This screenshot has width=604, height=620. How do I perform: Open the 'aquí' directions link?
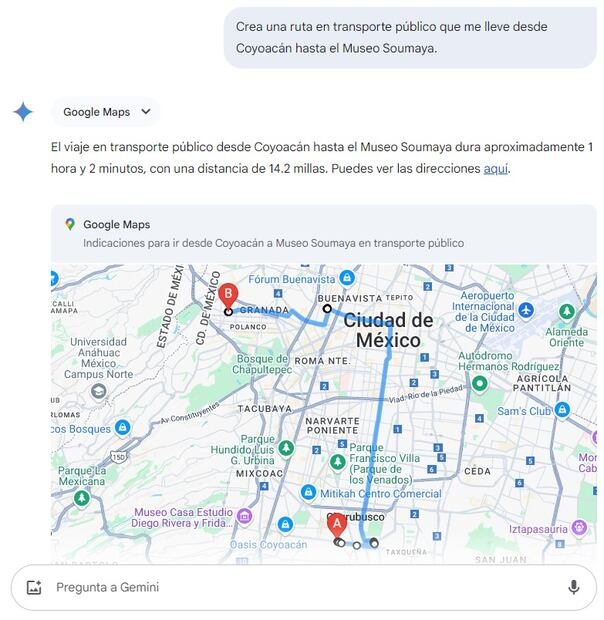click(x=496, y=169)
